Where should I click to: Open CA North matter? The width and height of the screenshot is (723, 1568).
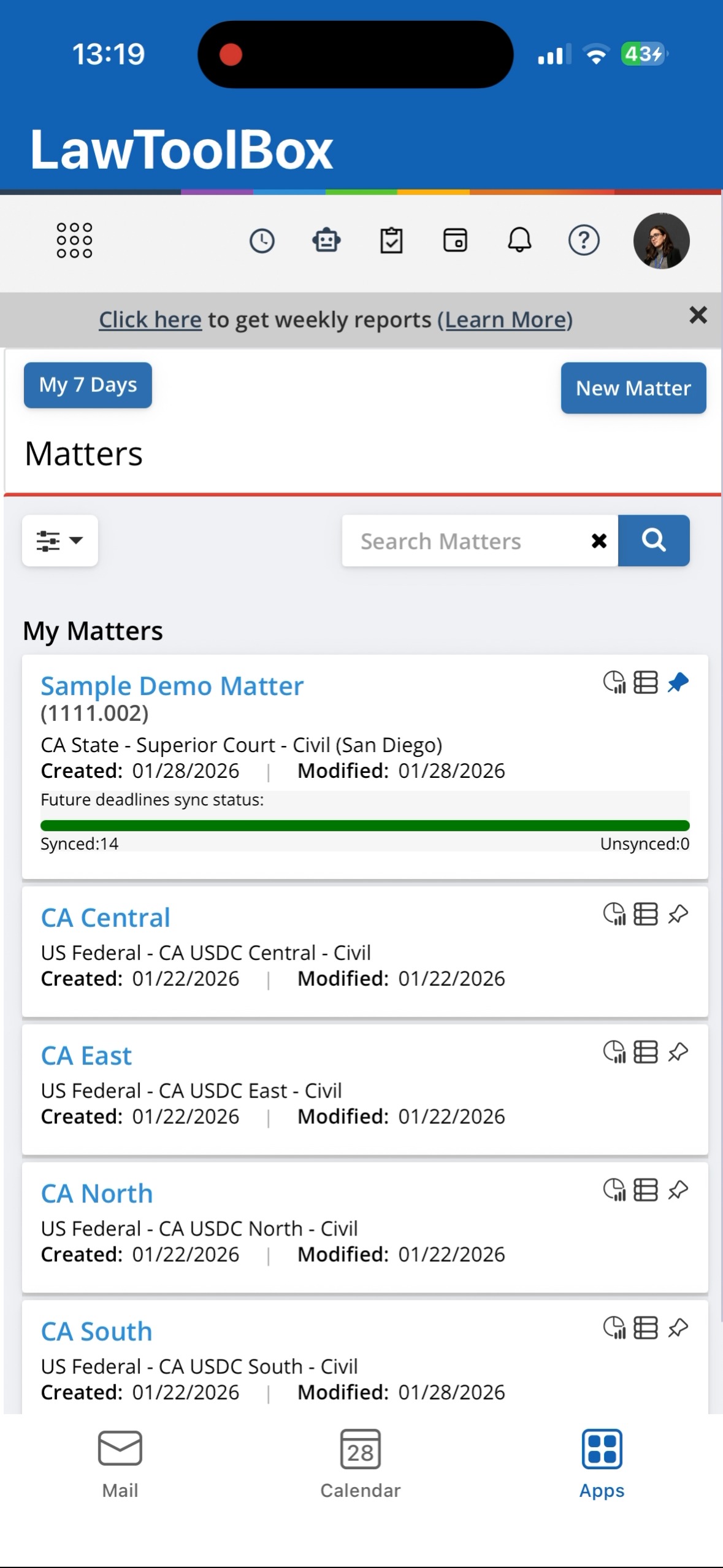(x=97, y=1194)
